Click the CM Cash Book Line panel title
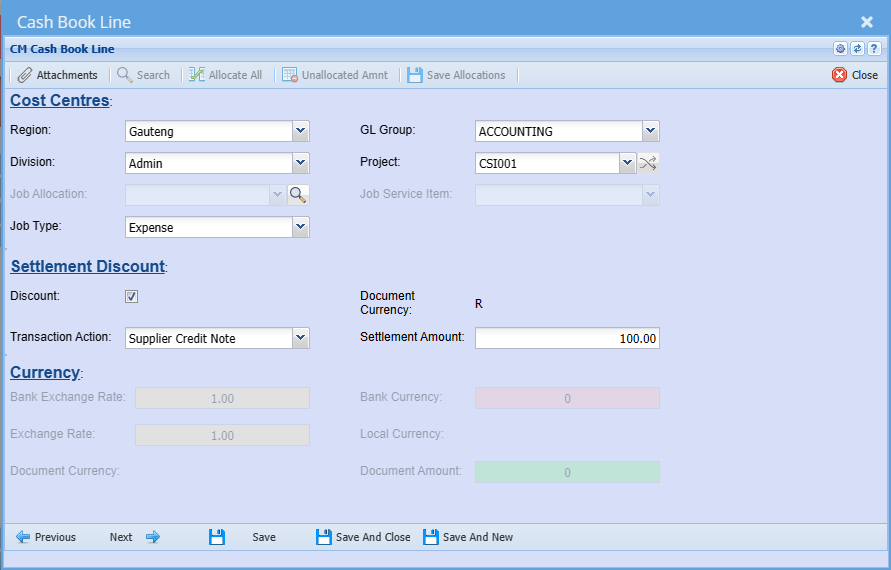Viewport: 891px width, 570px height. click(62, 49)
